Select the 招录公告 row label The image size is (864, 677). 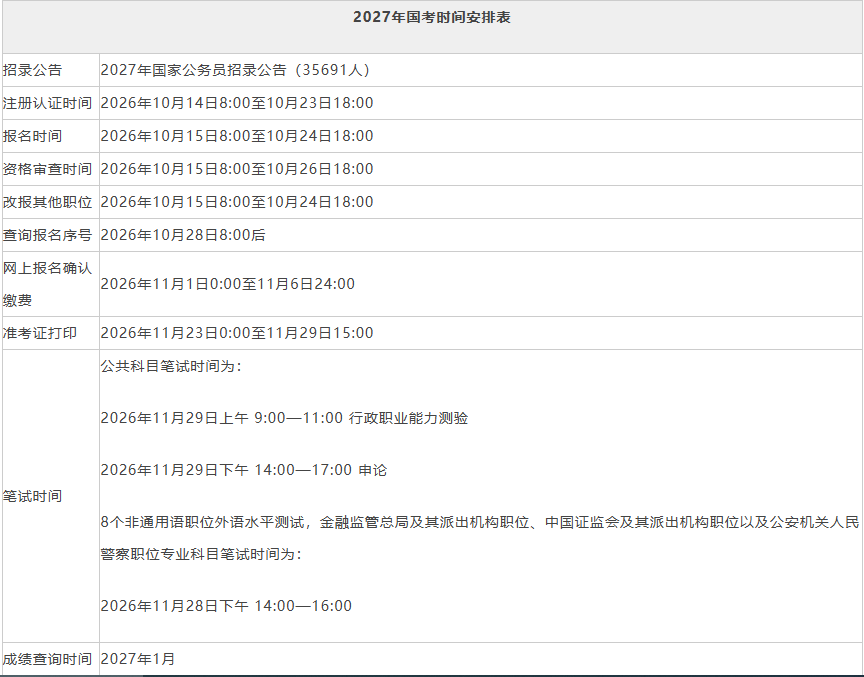33,70
